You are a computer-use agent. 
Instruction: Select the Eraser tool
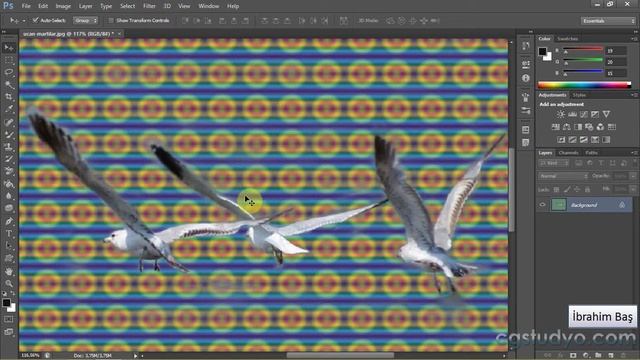pos(9,171)
